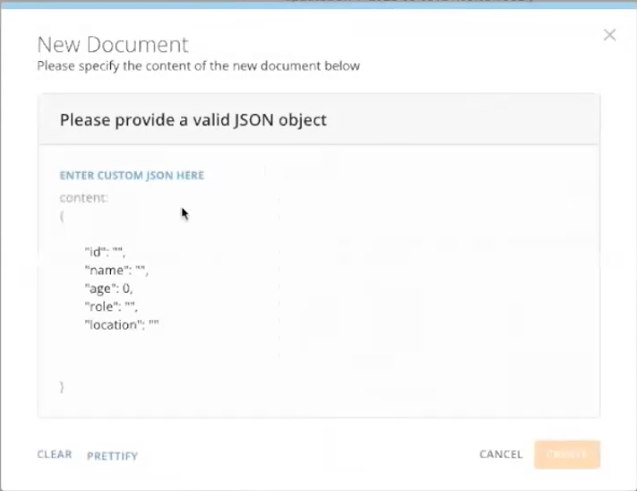The height and width of the screenshot is (491, 637).
Task: Click the blank line above the "id" entry
Action: [x=150, y=233]
